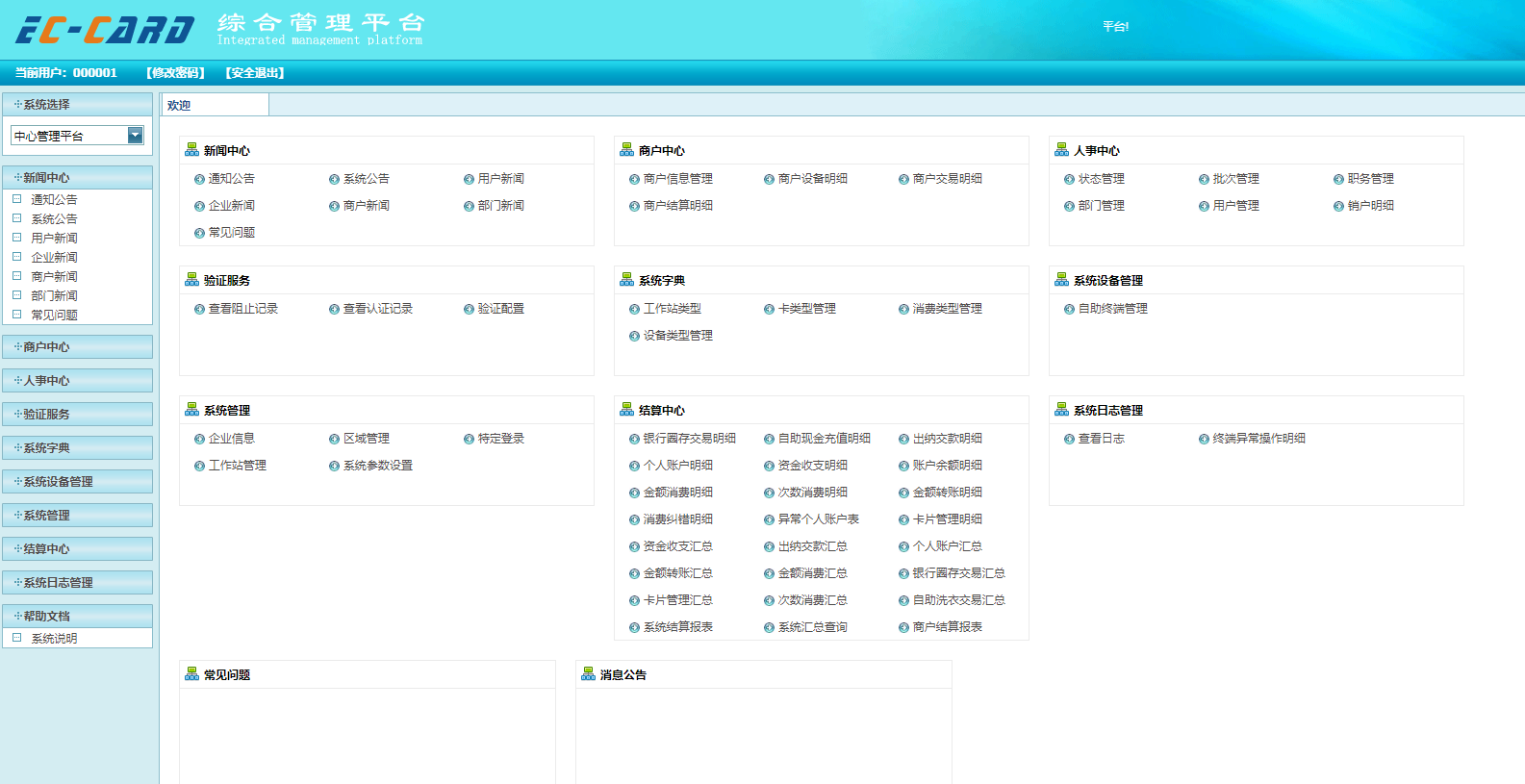Image resolution: width=1525 pixels, height=784 pixels.
Task: Open 用户新闻 in the sidebar tree
Action: click(x=54, y=238)
